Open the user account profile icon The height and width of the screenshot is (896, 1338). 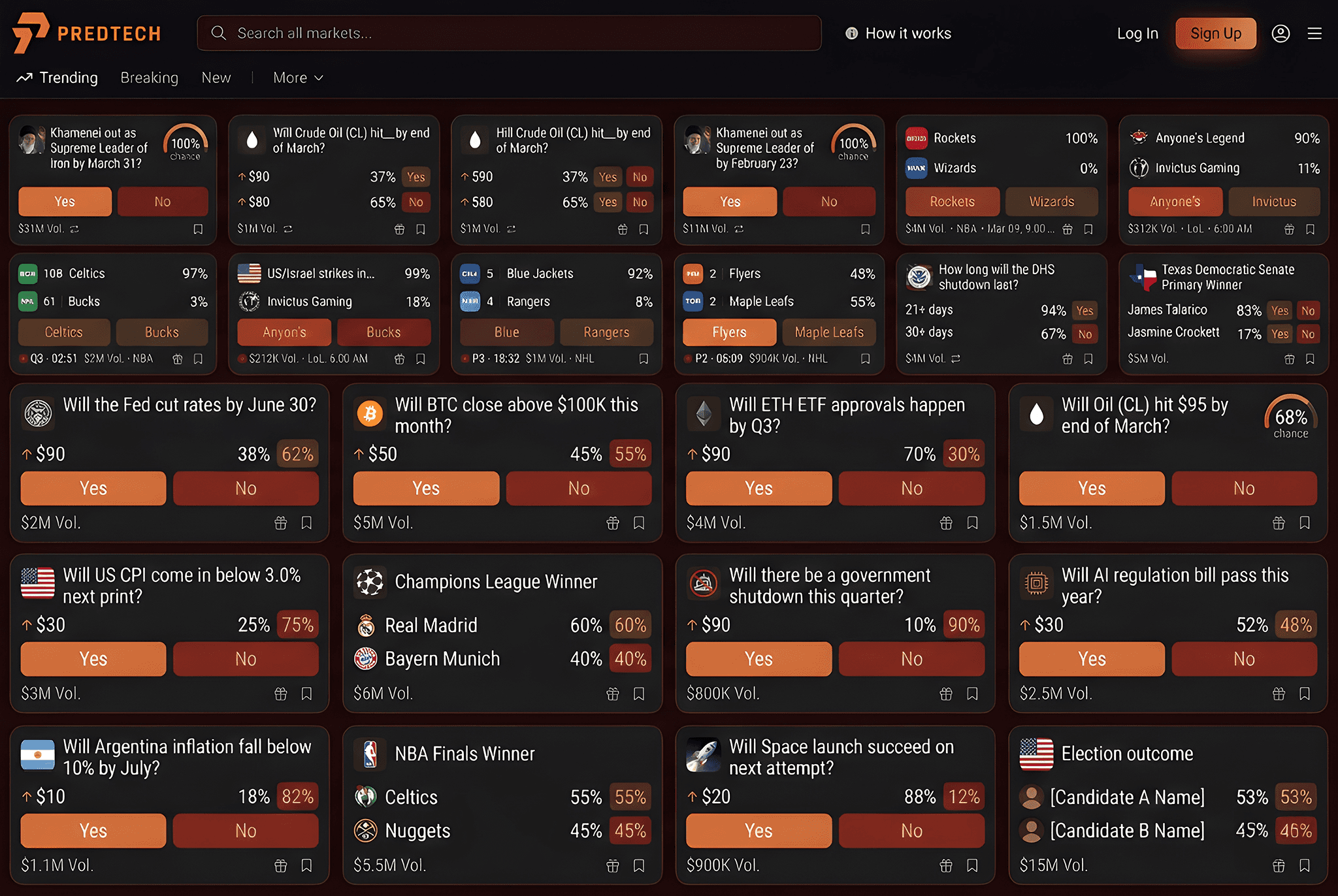tap(1281, 33)
